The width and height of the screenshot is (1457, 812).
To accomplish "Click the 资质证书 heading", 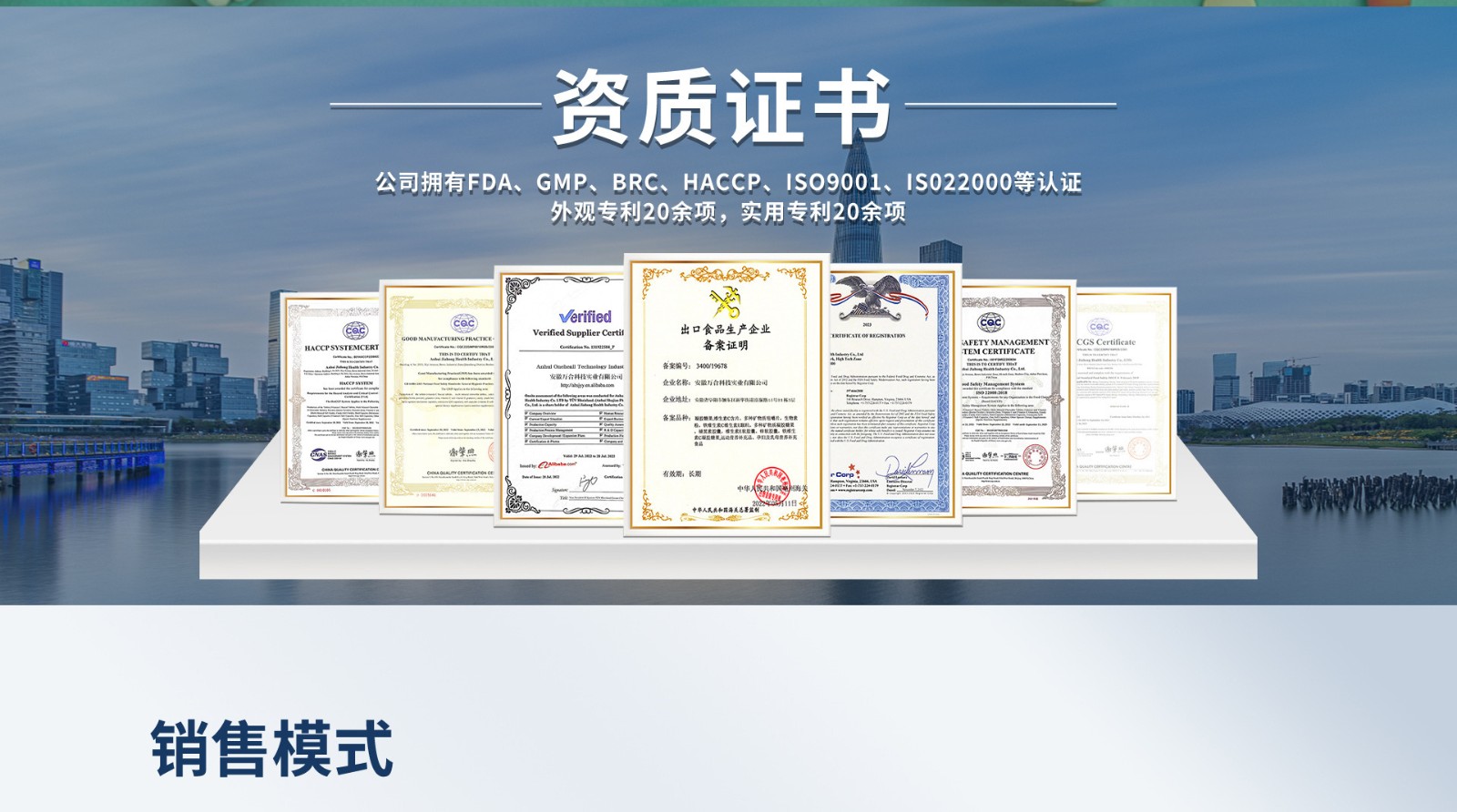I will point(722,107).
